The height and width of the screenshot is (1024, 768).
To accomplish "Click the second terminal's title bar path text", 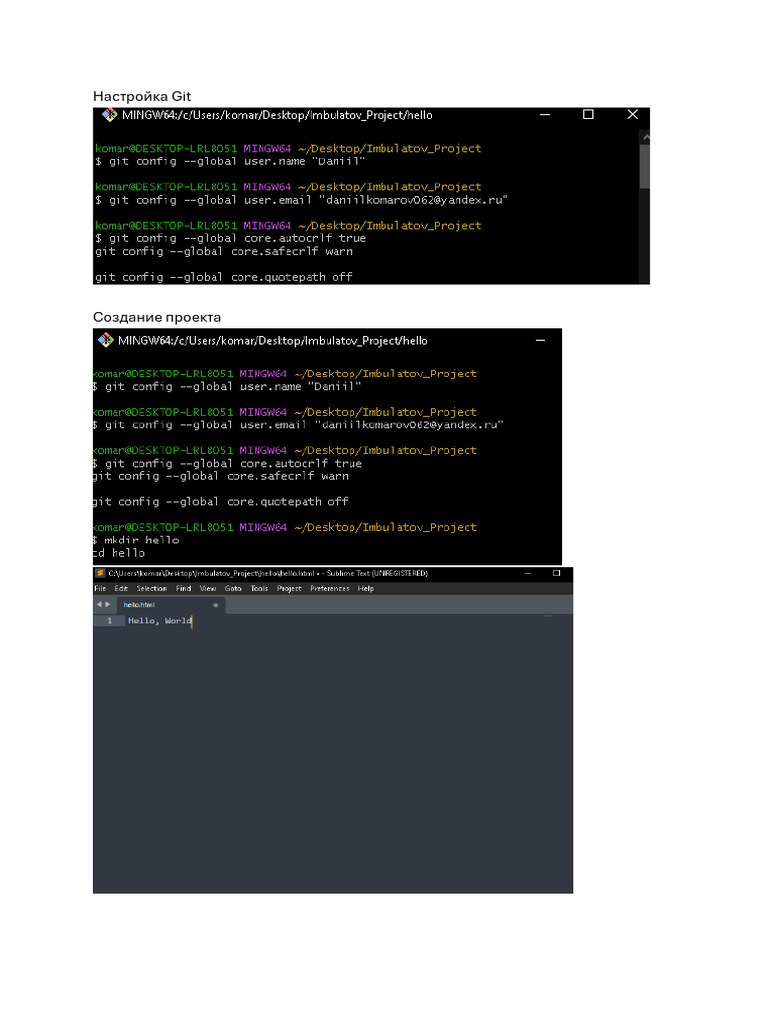I will [273, 341].
